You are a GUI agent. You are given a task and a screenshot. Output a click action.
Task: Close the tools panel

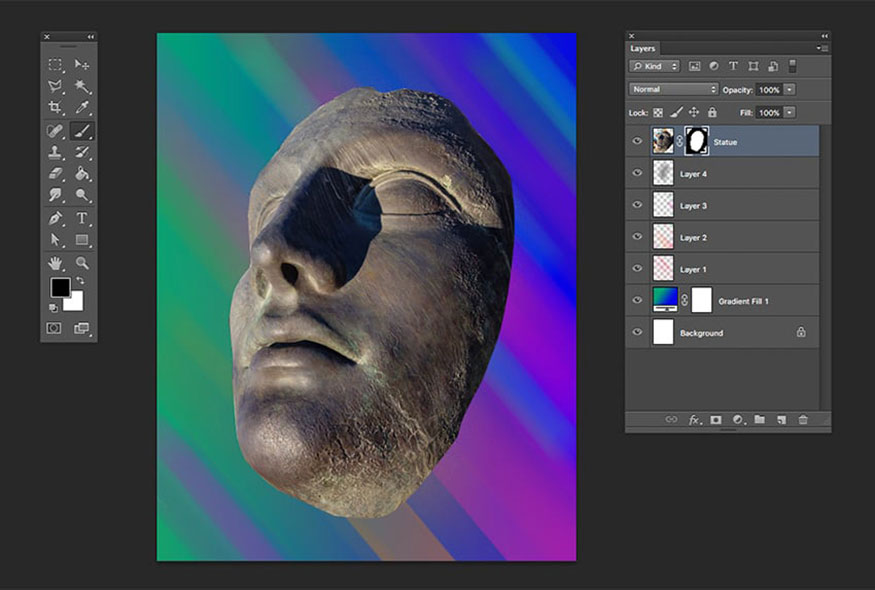tap(47, 37)
